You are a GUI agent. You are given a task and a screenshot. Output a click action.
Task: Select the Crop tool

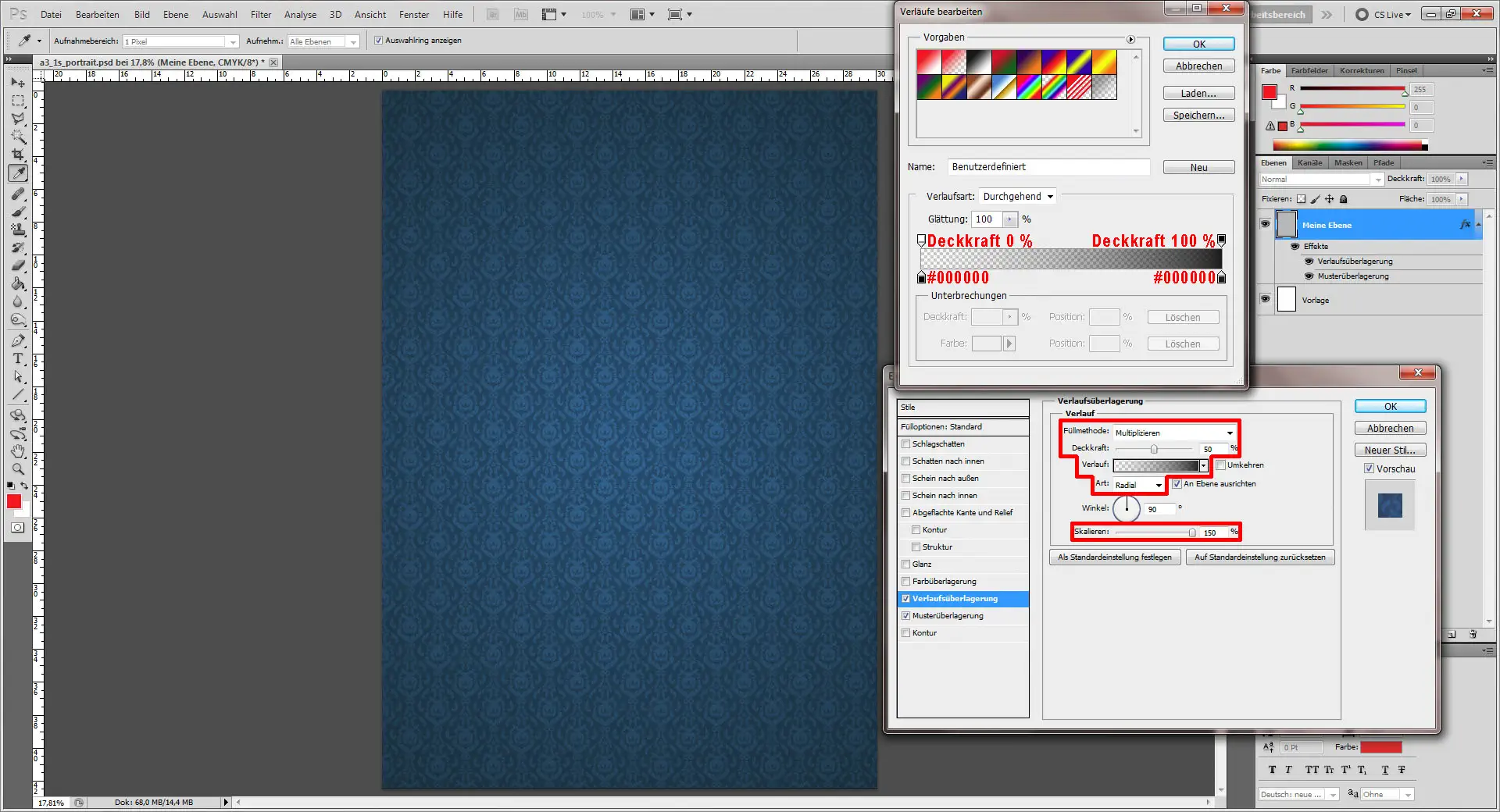tap(17, 154)
